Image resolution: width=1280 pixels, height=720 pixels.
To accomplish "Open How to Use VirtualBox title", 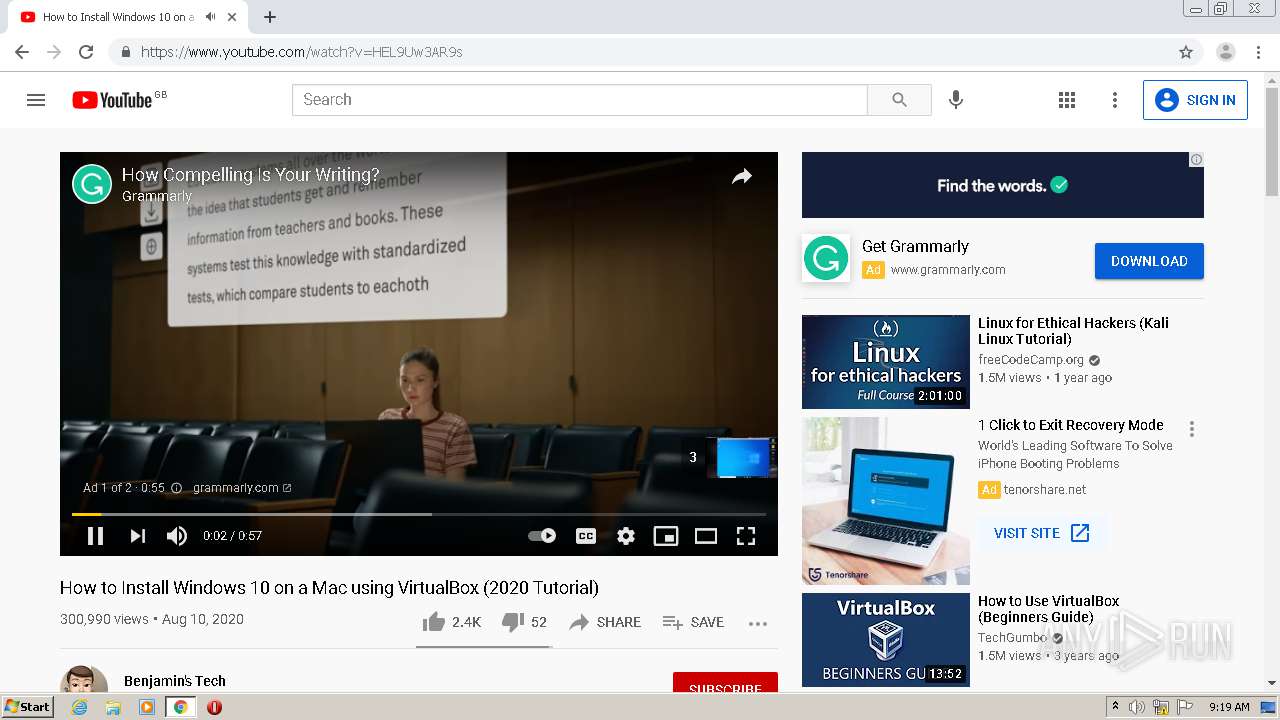I will pos(1049,609).
